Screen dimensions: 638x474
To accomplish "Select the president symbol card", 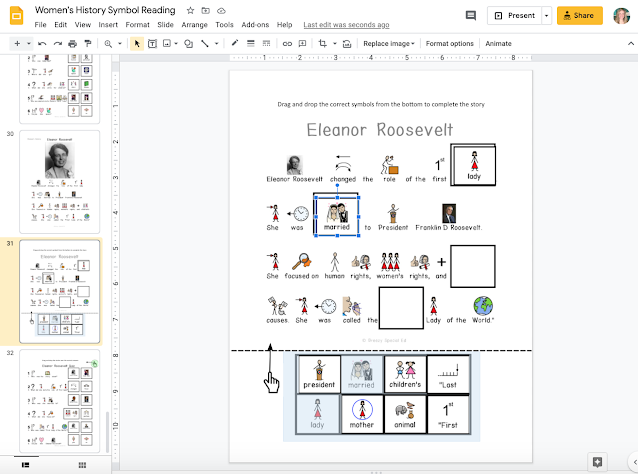I will 319,374.
